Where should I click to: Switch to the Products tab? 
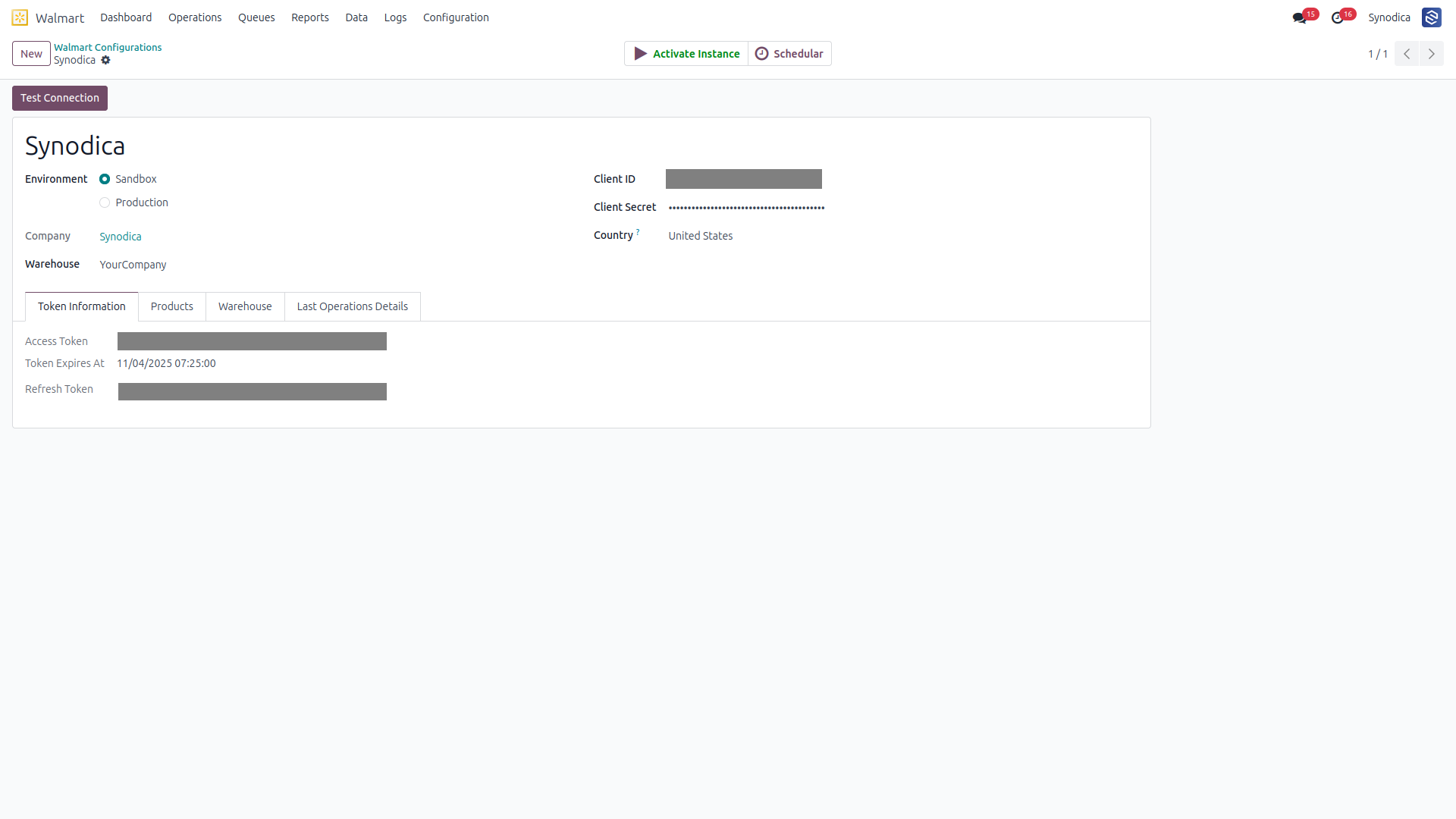pos(172,306)
